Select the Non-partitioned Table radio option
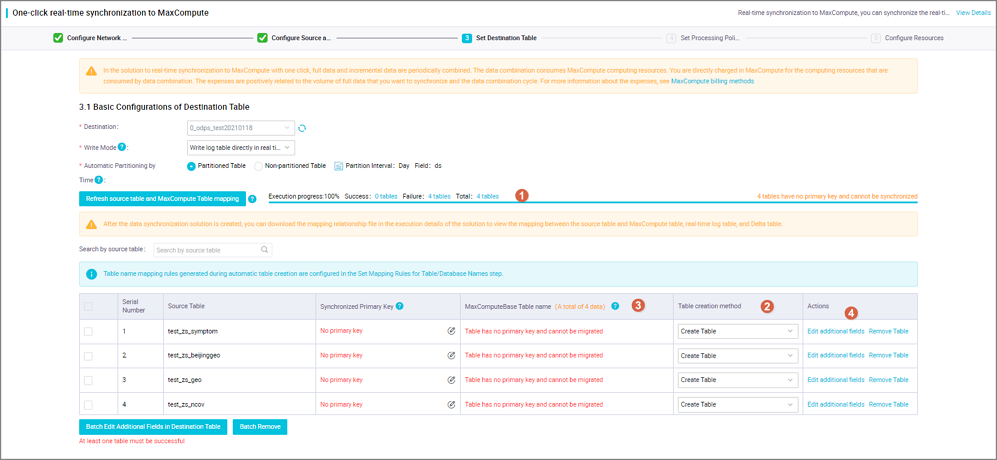 pyautogui.click(x=258, y=166)
